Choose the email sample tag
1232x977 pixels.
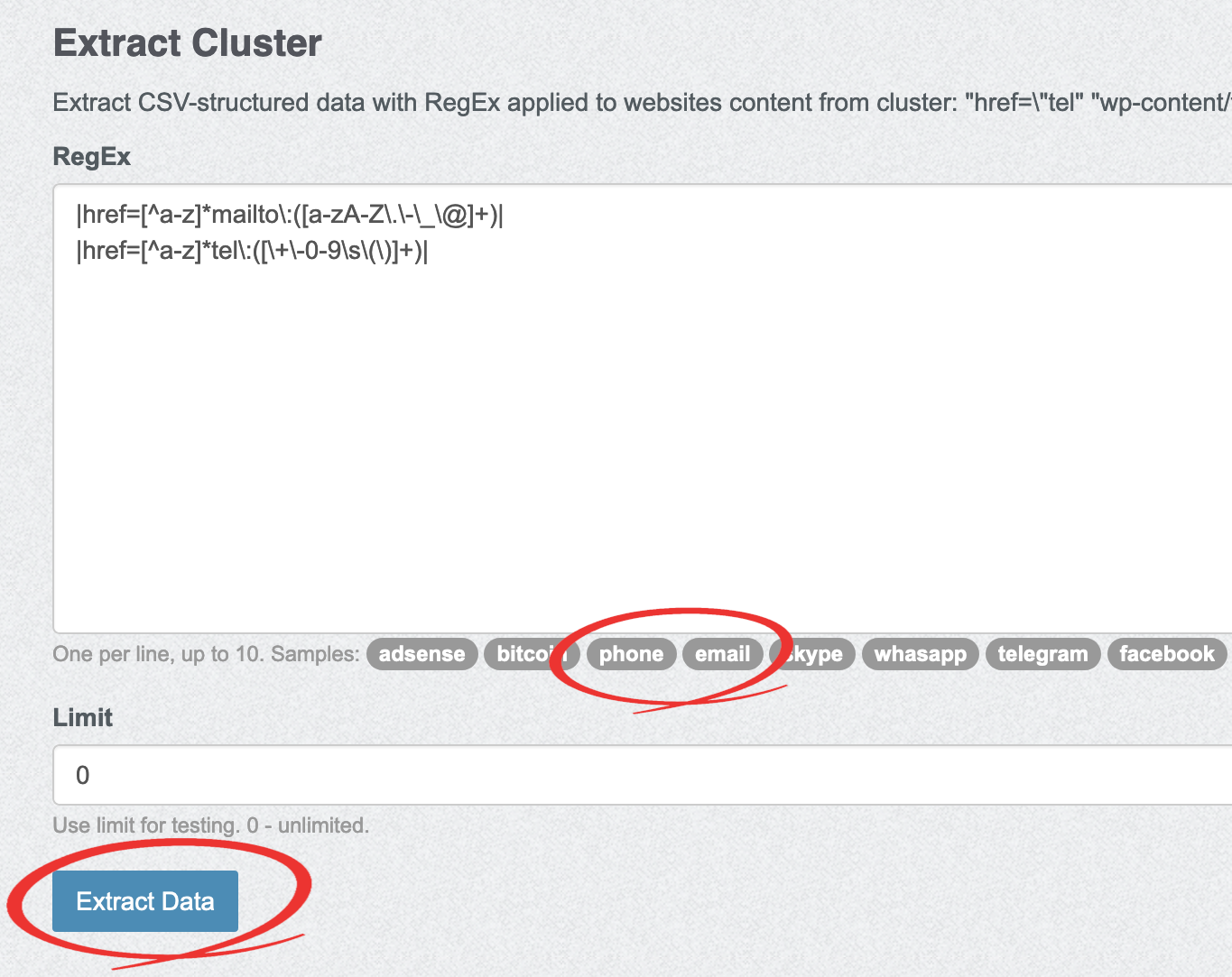(722, 654)
